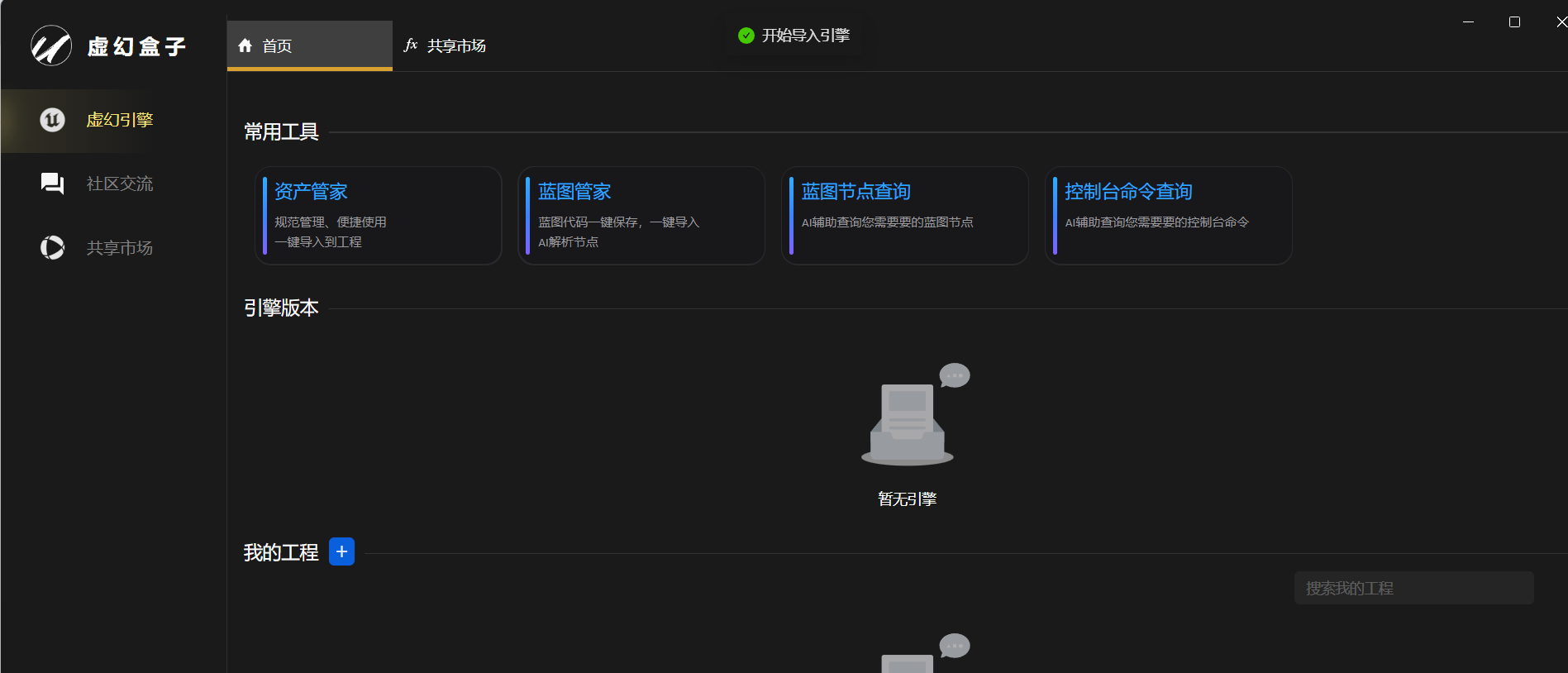Viewport: 1568px width, 673px height.
Task: Minimize the 虚幻盒子 window
Action: (x=1468, y=22)
